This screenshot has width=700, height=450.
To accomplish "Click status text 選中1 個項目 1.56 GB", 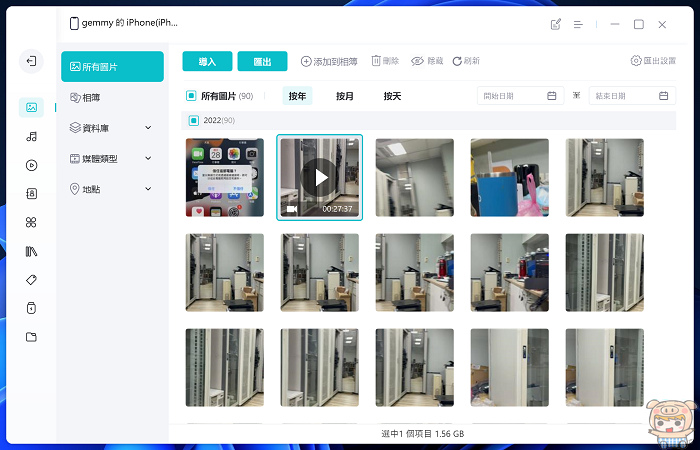I will coord(423,433).
